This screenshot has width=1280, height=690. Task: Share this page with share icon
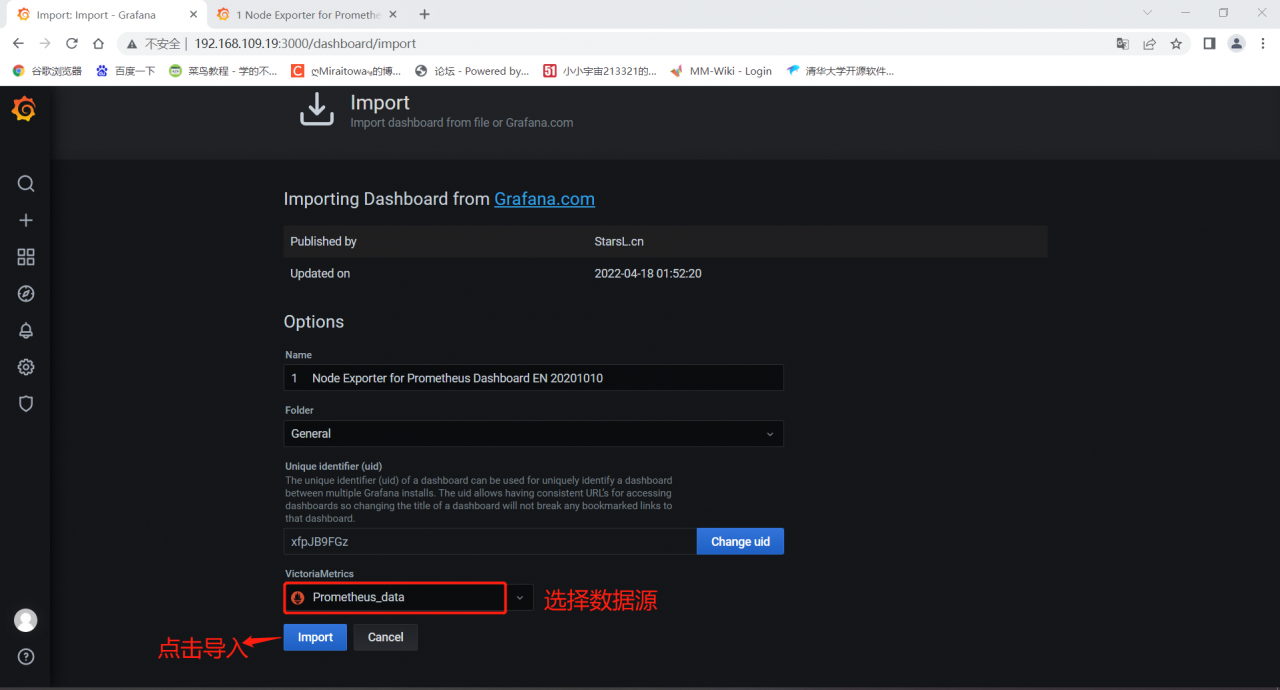pyautogui.click(x=1150, y=44)
